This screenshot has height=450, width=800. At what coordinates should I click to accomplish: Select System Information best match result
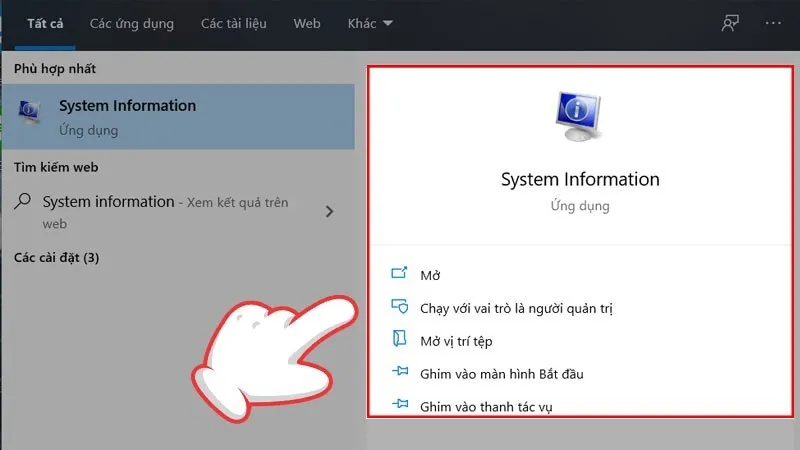pos(178,117)
